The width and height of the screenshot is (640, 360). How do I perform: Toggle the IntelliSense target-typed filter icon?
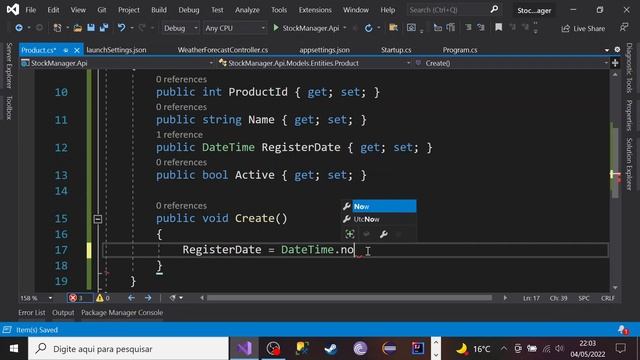coord(350,234)
